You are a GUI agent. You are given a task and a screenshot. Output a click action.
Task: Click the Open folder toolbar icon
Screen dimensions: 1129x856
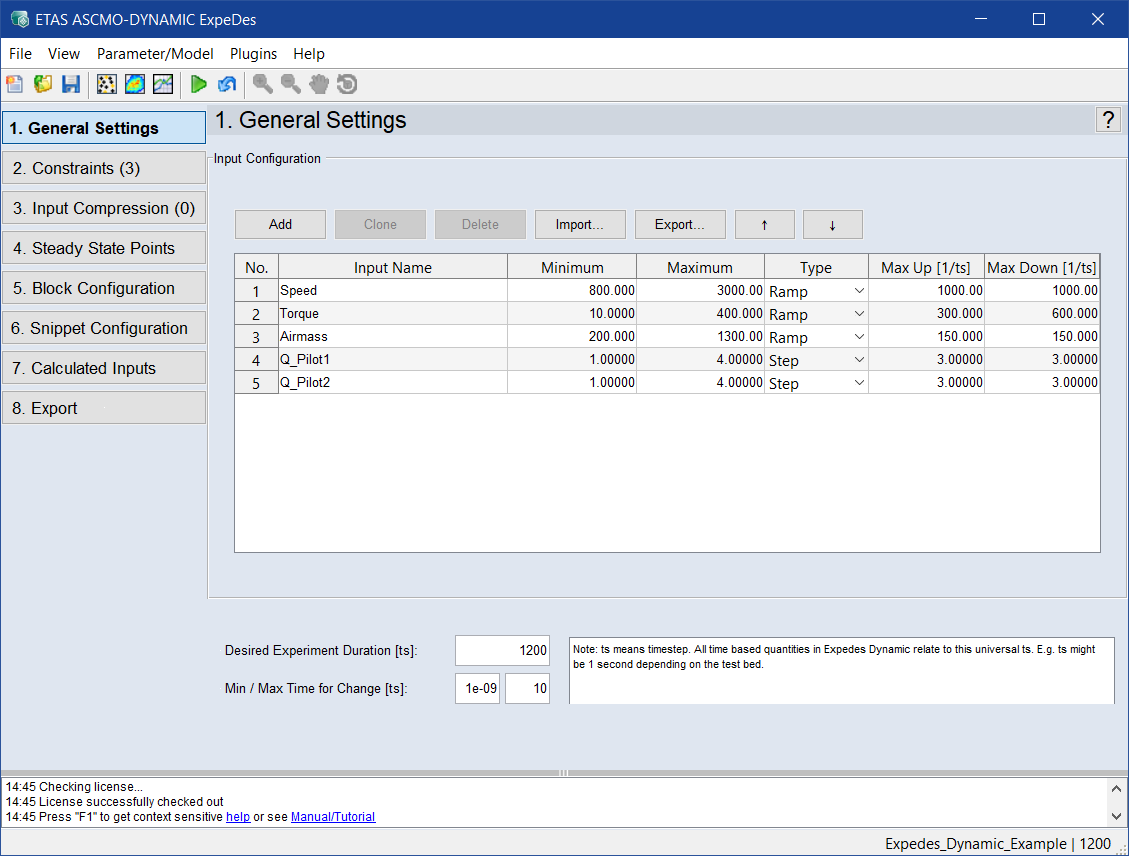coord(43,85)
